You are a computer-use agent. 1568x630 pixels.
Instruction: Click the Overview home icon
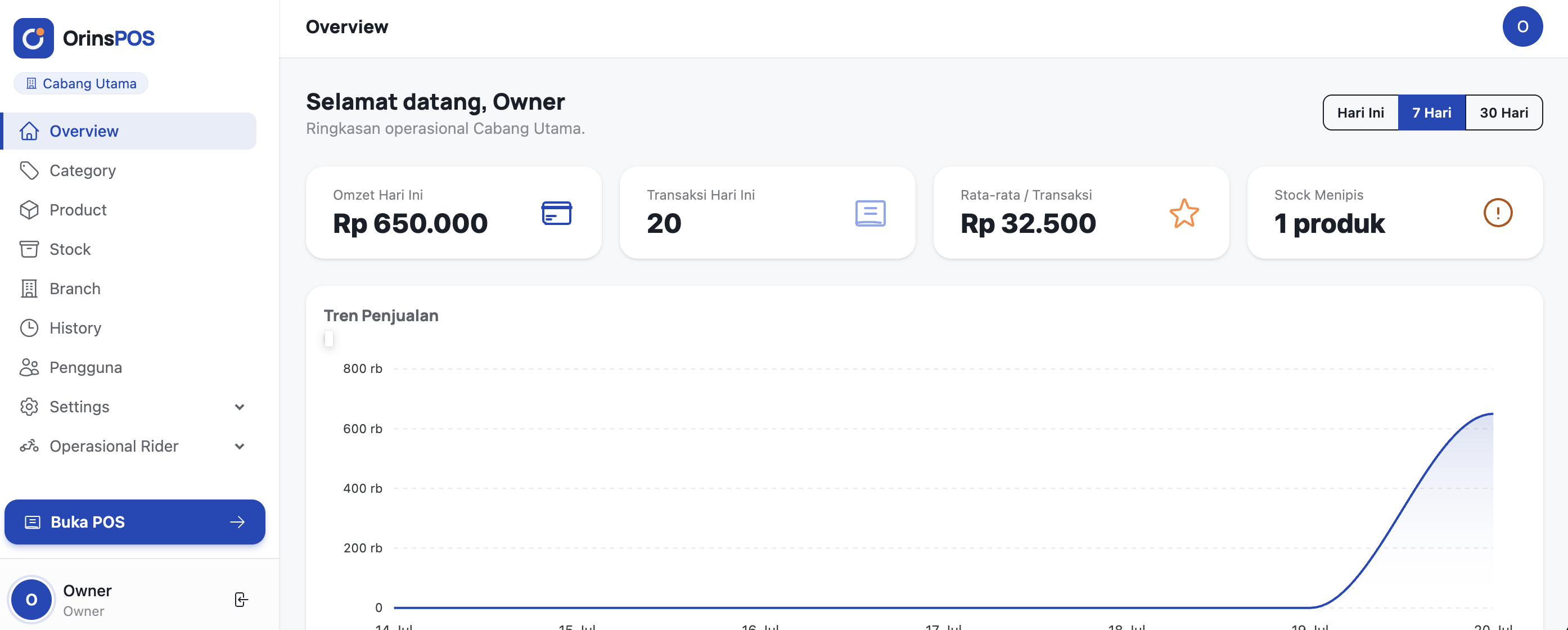tap(29, 131)
